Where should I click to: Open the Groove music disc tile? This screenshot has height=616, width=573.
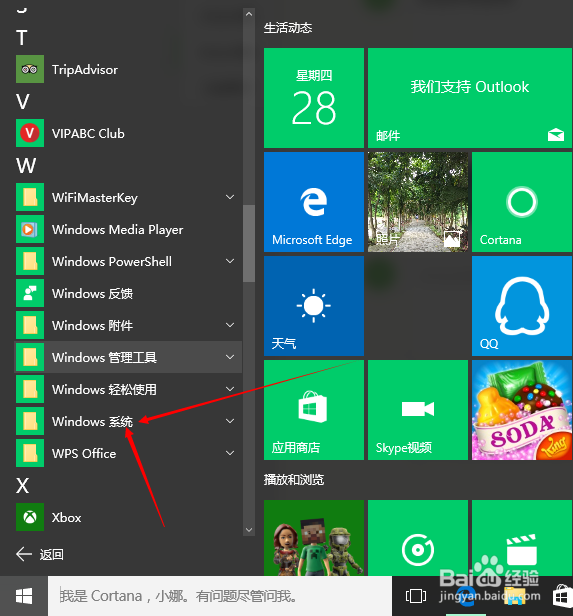pyautogui.click(x=418, y=538)
